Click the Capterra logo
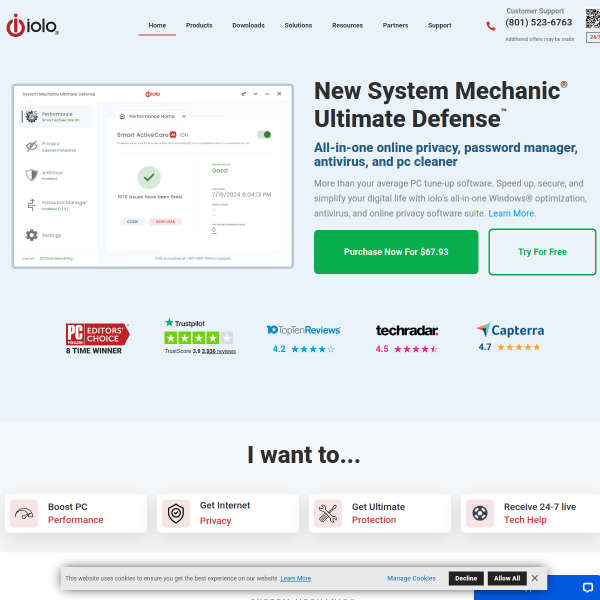 pyautogui.click(x=510, y=330)
